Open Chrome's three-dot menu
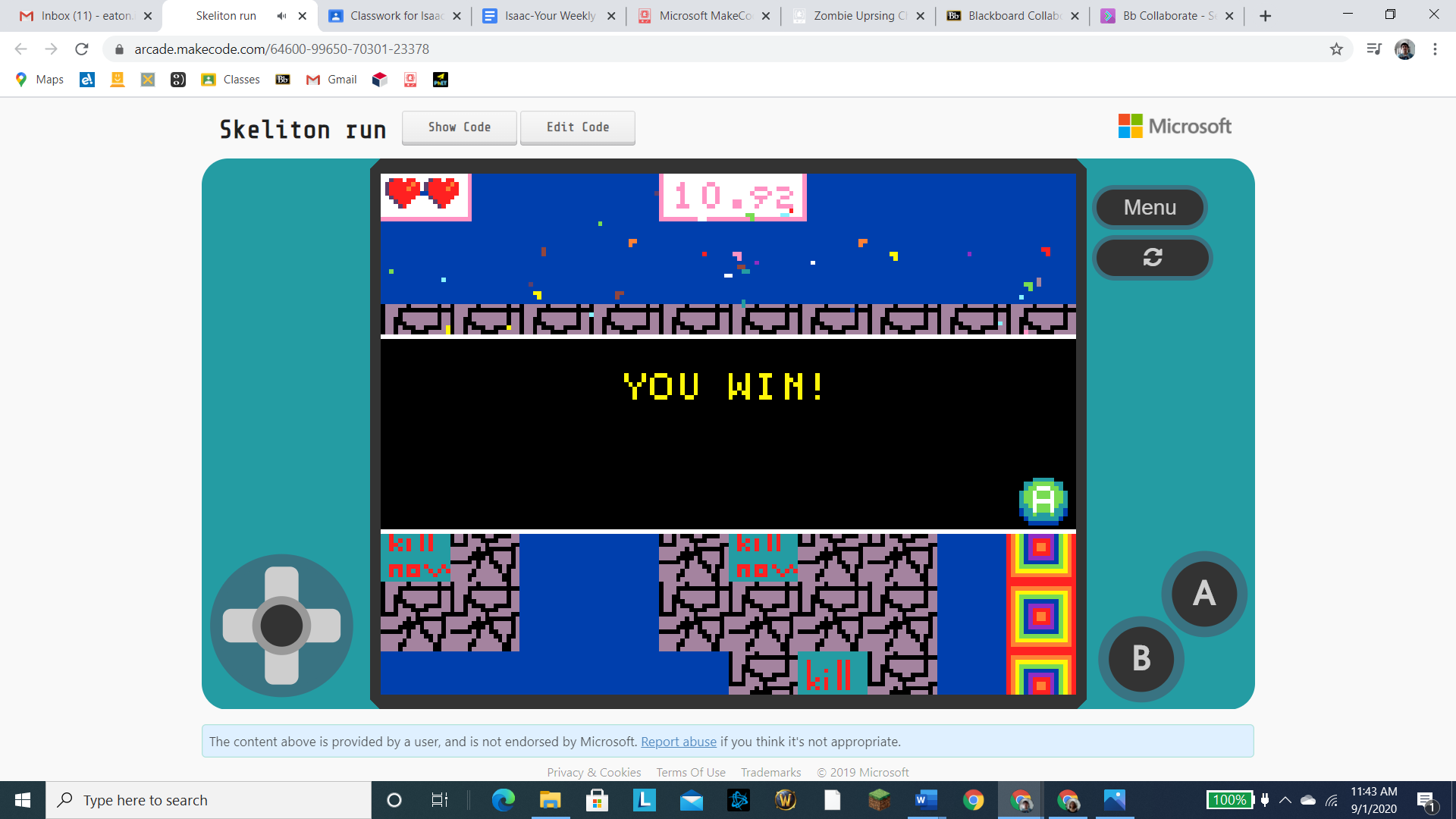 tap(1435, 49)
